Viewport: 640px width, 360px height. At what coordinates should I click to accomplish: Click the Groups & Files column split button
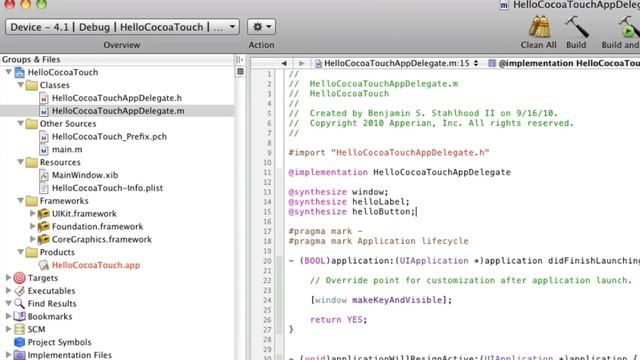point(240,60)
